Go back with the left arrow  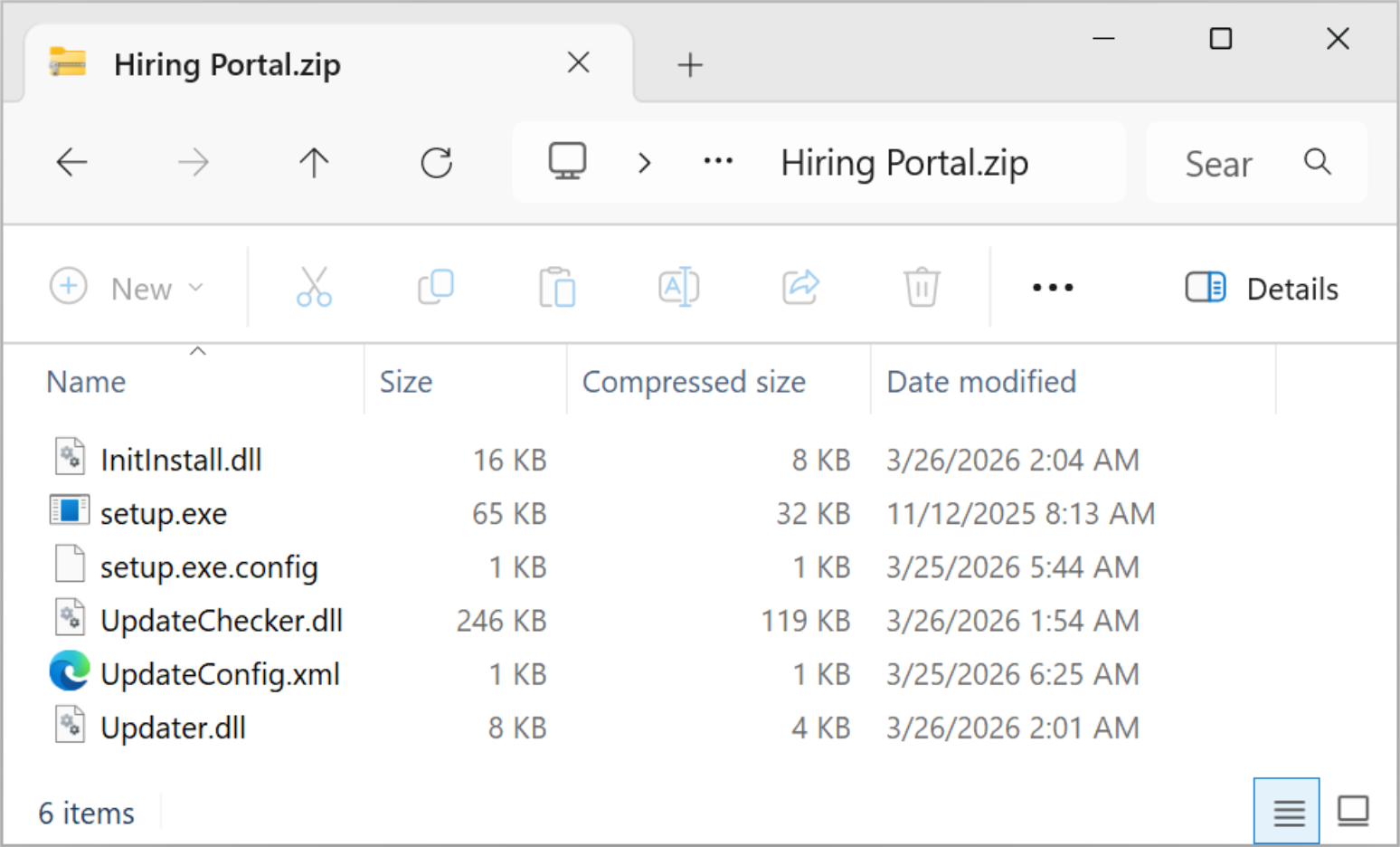[x=71, y=163]
